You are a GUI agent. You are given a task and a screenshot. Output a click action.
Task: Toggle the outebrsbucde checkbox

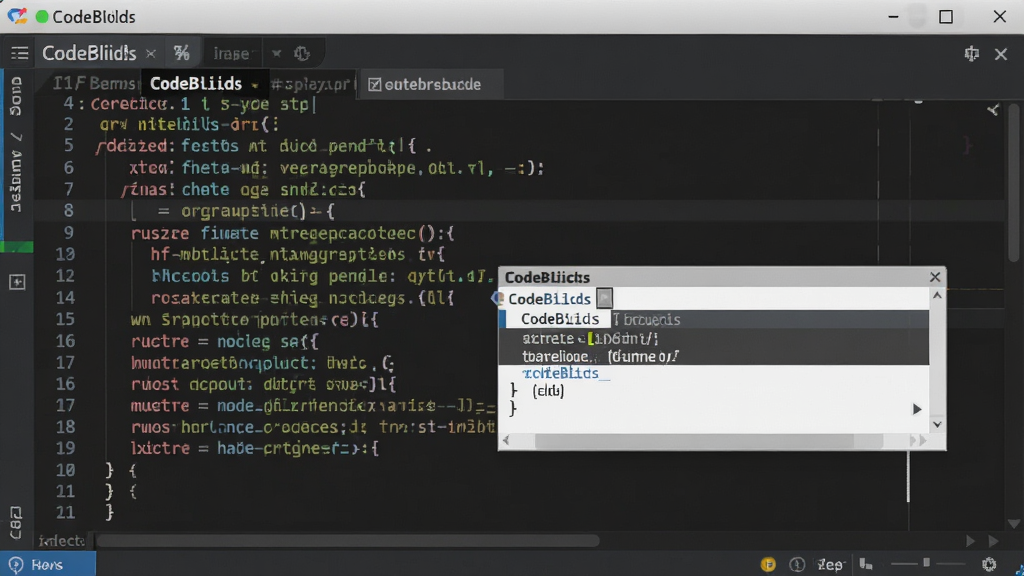375,84
